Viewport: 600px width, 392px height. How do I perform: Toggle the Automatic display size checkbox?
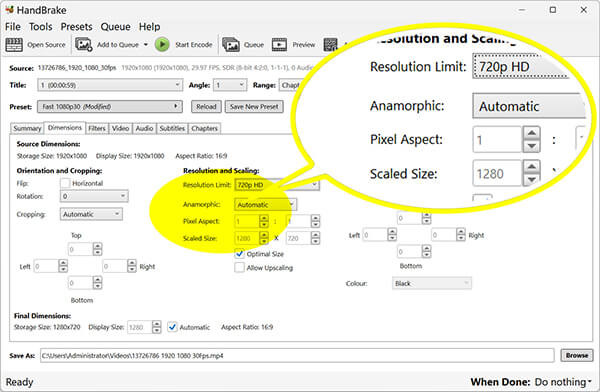[x=173, y=327]
